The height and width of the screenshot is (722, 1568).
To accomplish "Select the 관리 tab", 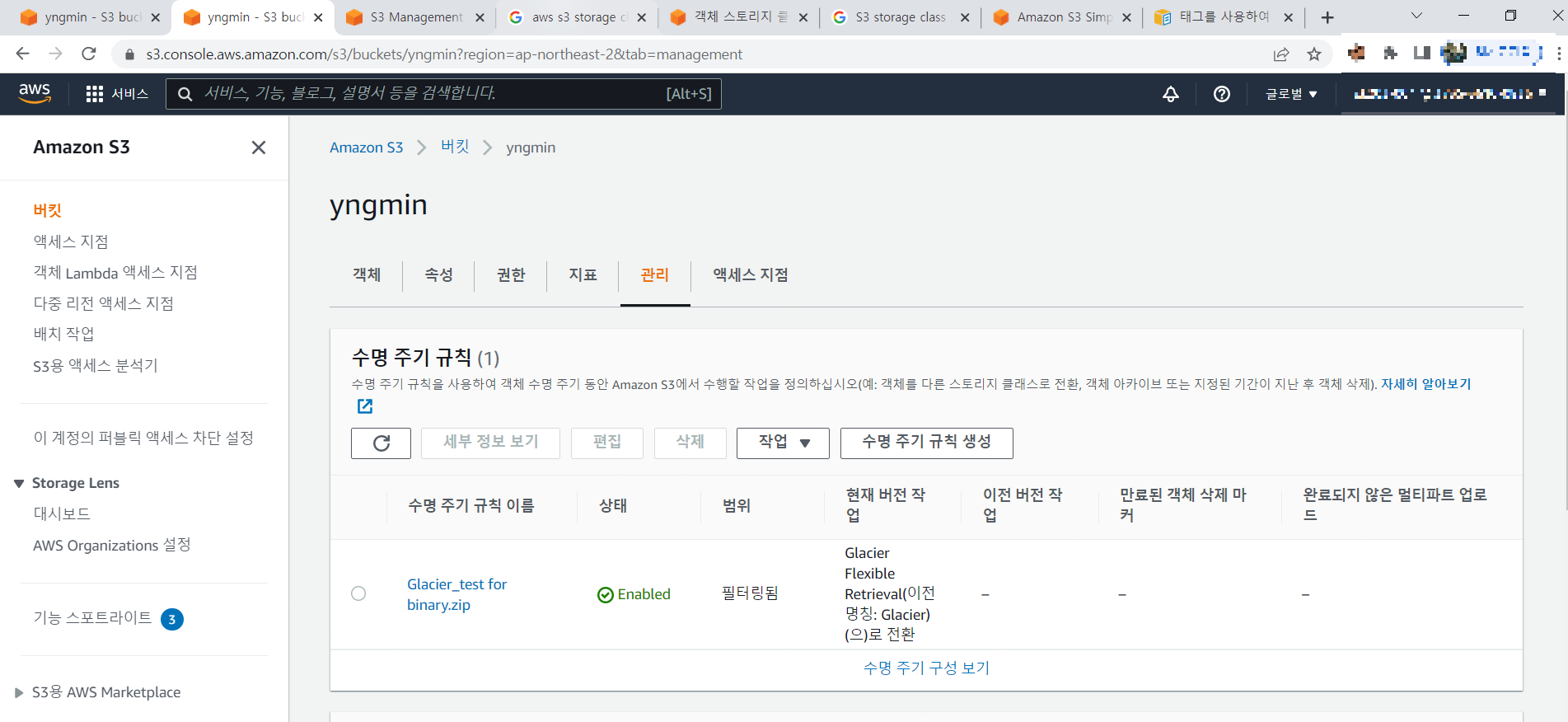I will tap(655, 275).
